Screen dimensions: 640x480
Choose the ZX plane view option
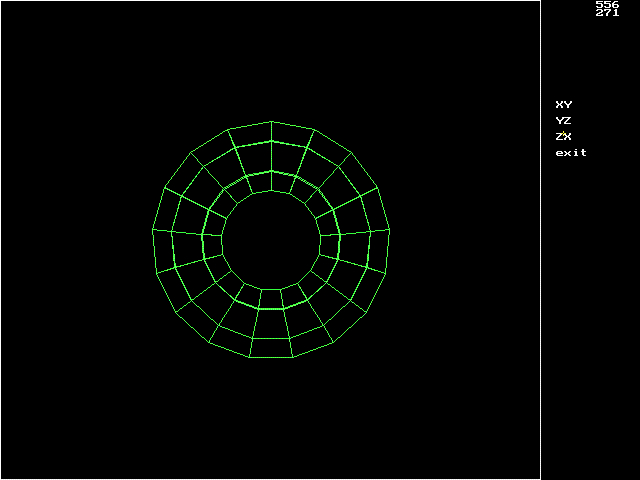click(563, 136)
